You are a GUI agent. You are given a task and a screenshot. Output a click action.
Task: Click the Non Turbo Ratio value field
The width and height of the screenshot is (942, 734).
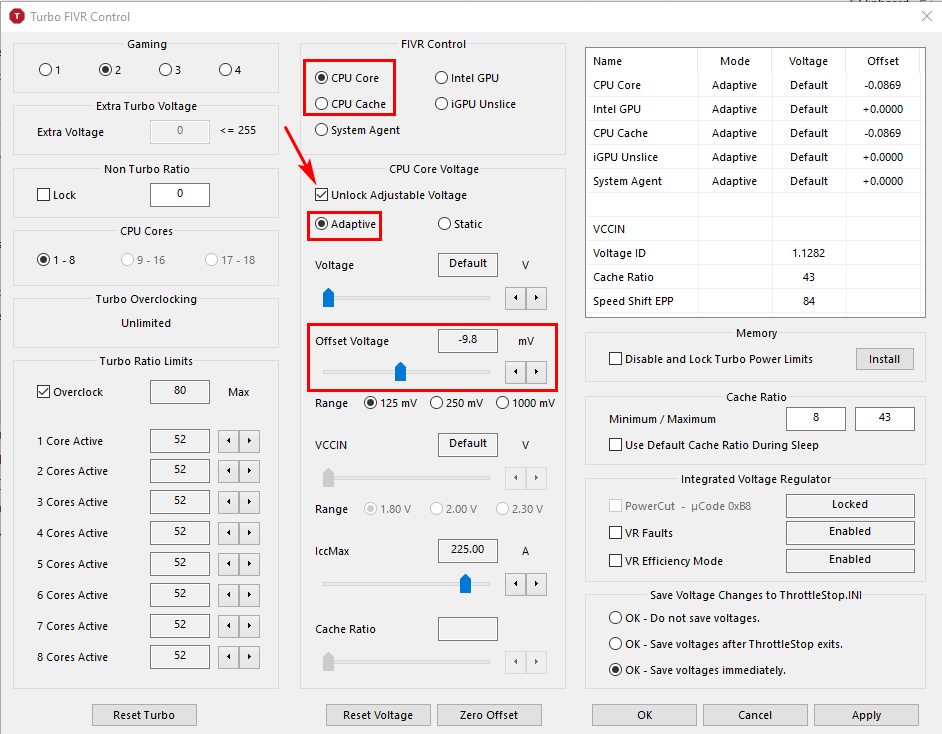(180, 194)
